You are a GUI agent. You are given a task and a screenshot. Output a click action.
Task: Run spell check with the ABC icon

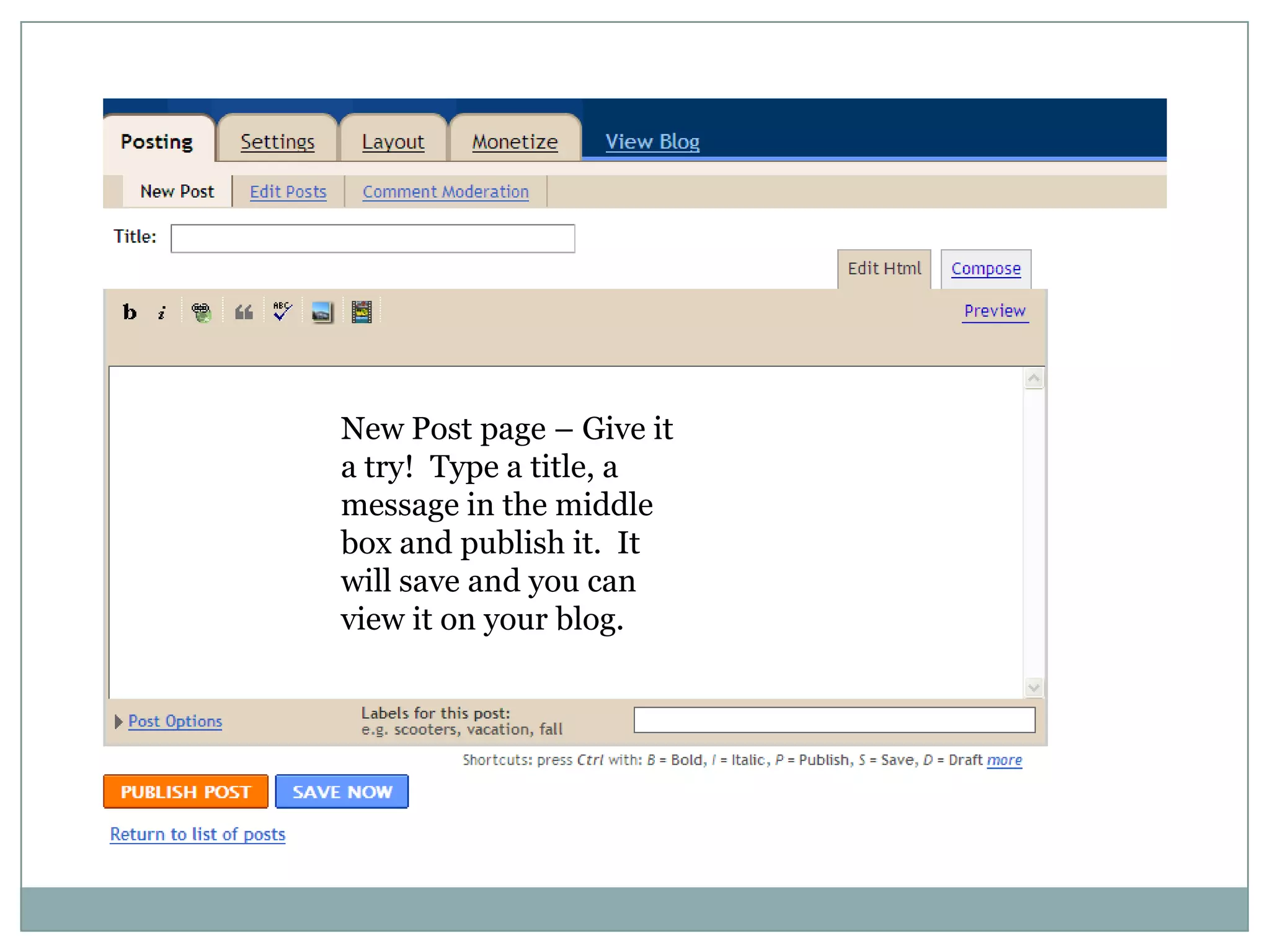282,311
